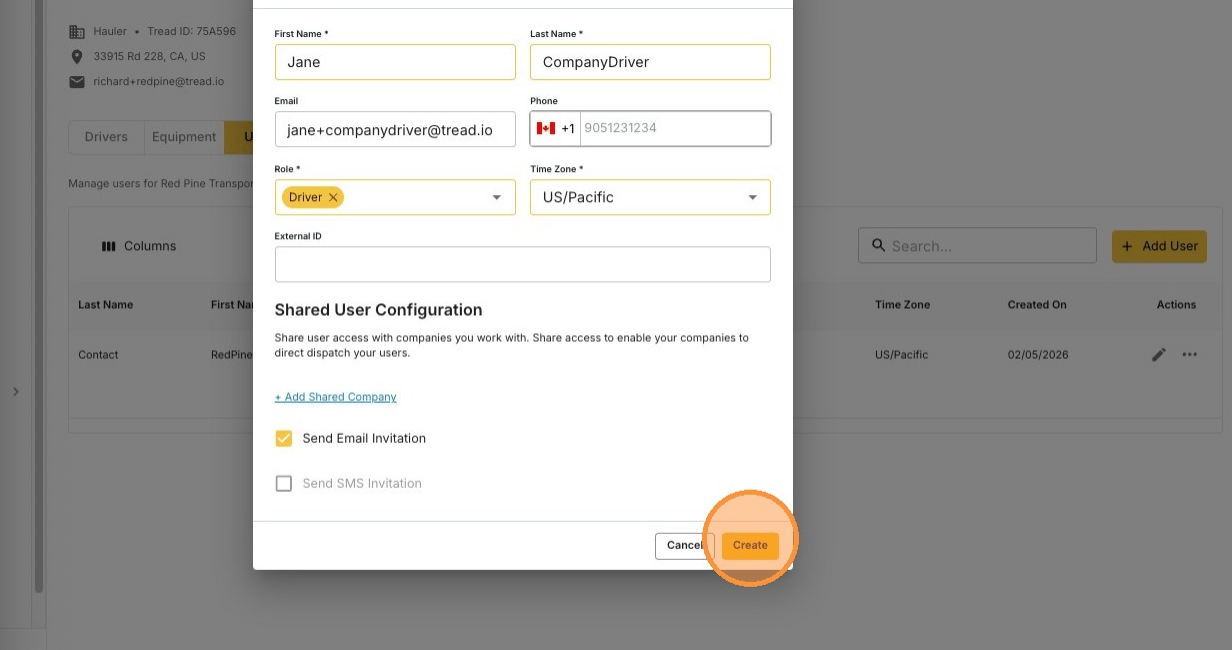1232x650 pixels.
Task: Click the richard+redpine@tread.io email text
Action: coord(158,82)
